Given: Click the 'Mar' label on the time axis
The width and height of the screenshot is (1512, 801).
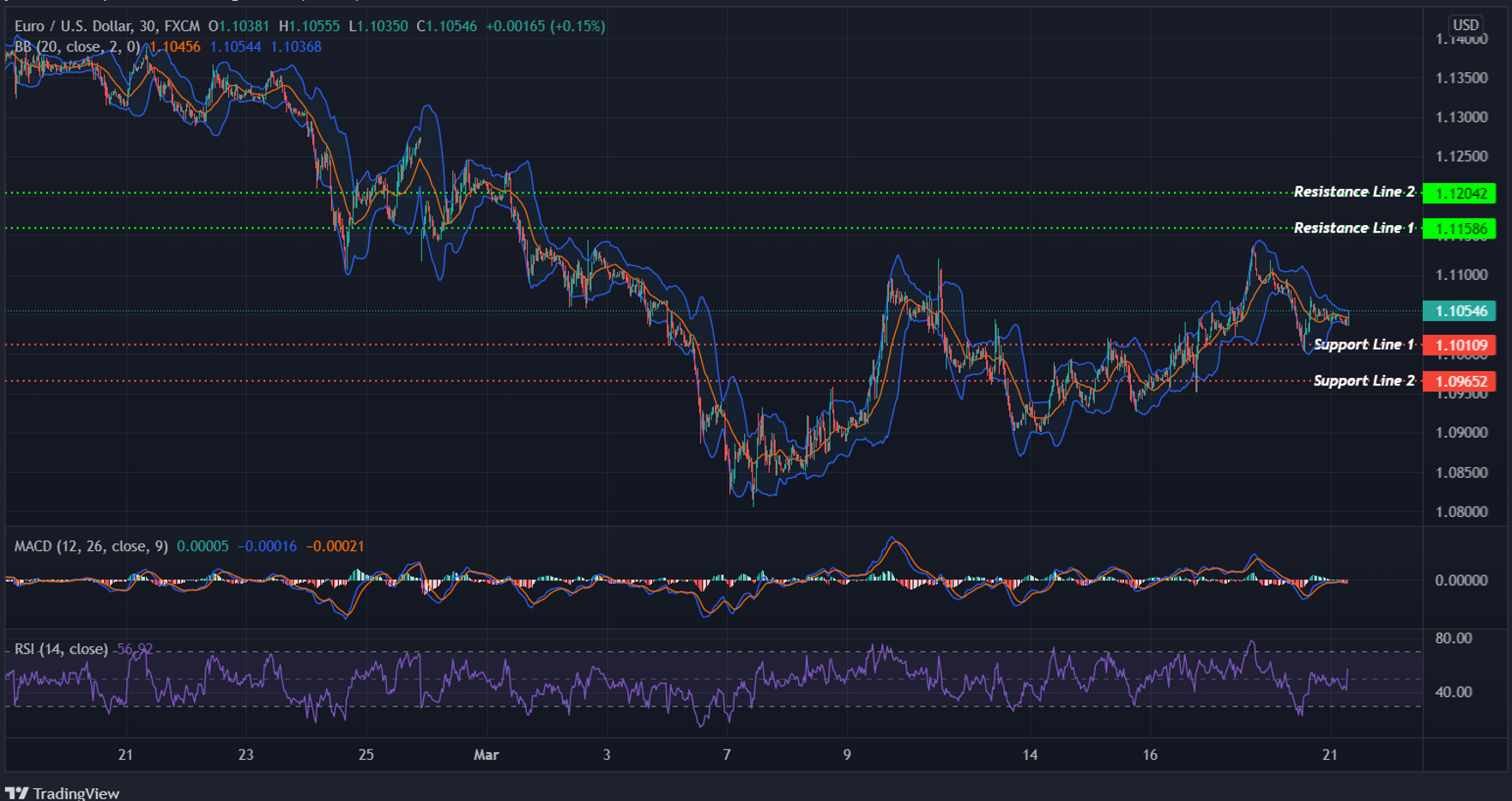Looking at the screenshot, I should 486,755.
